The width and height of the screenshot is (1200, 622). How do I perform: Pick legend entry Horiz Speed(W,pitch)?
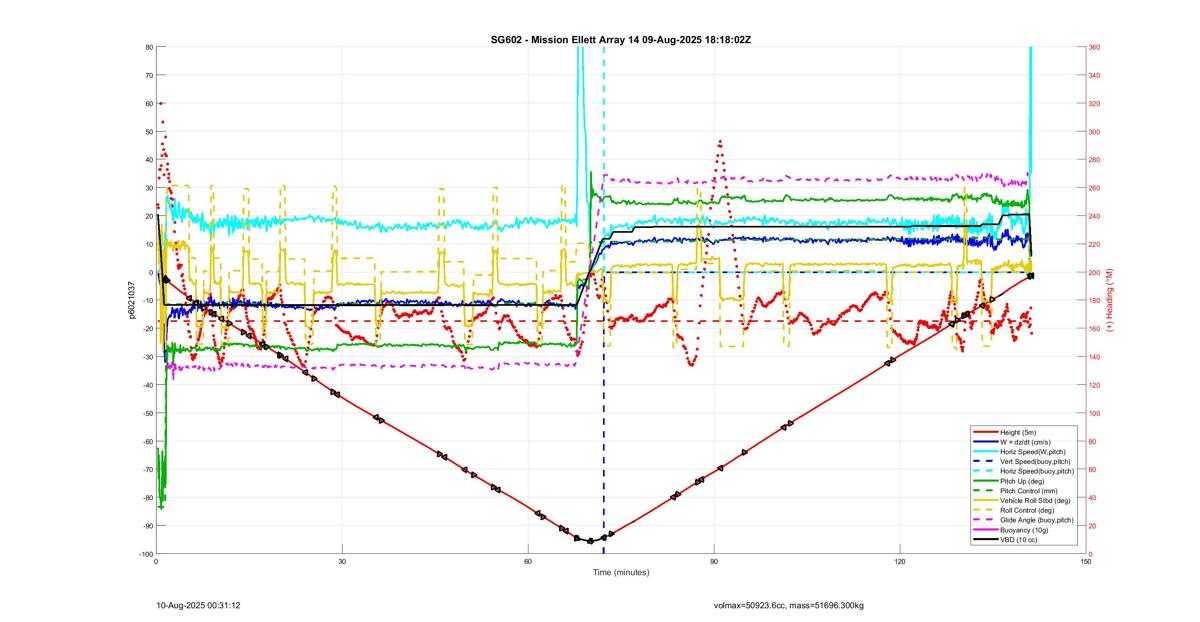pyautogui.click(x=1032, y=451)
